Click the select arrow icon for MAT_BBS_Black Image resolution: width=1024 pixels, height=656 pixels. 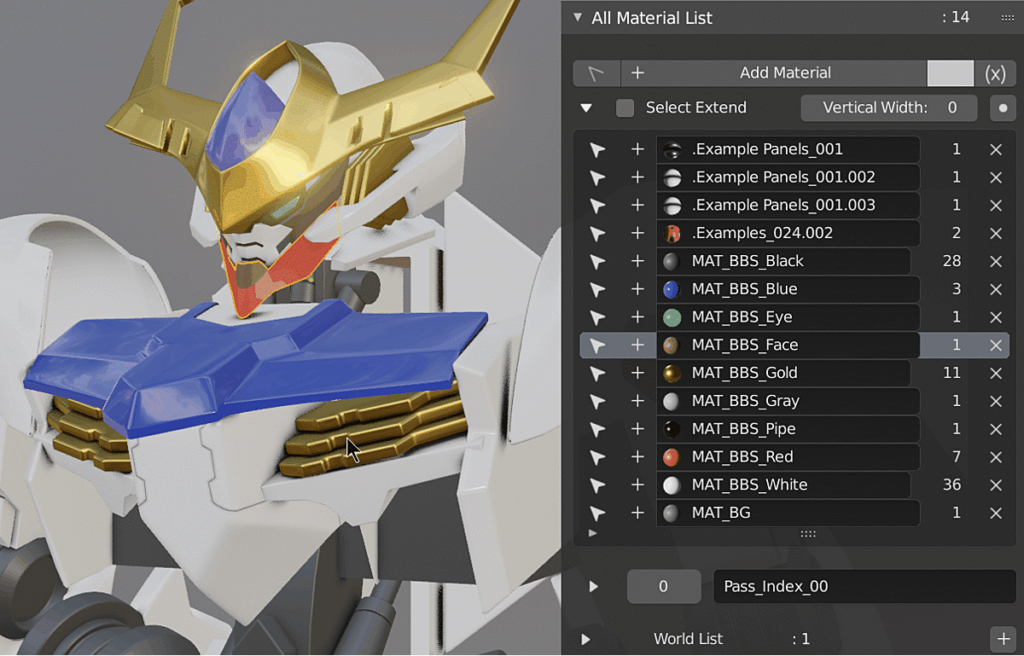(597, 261)
